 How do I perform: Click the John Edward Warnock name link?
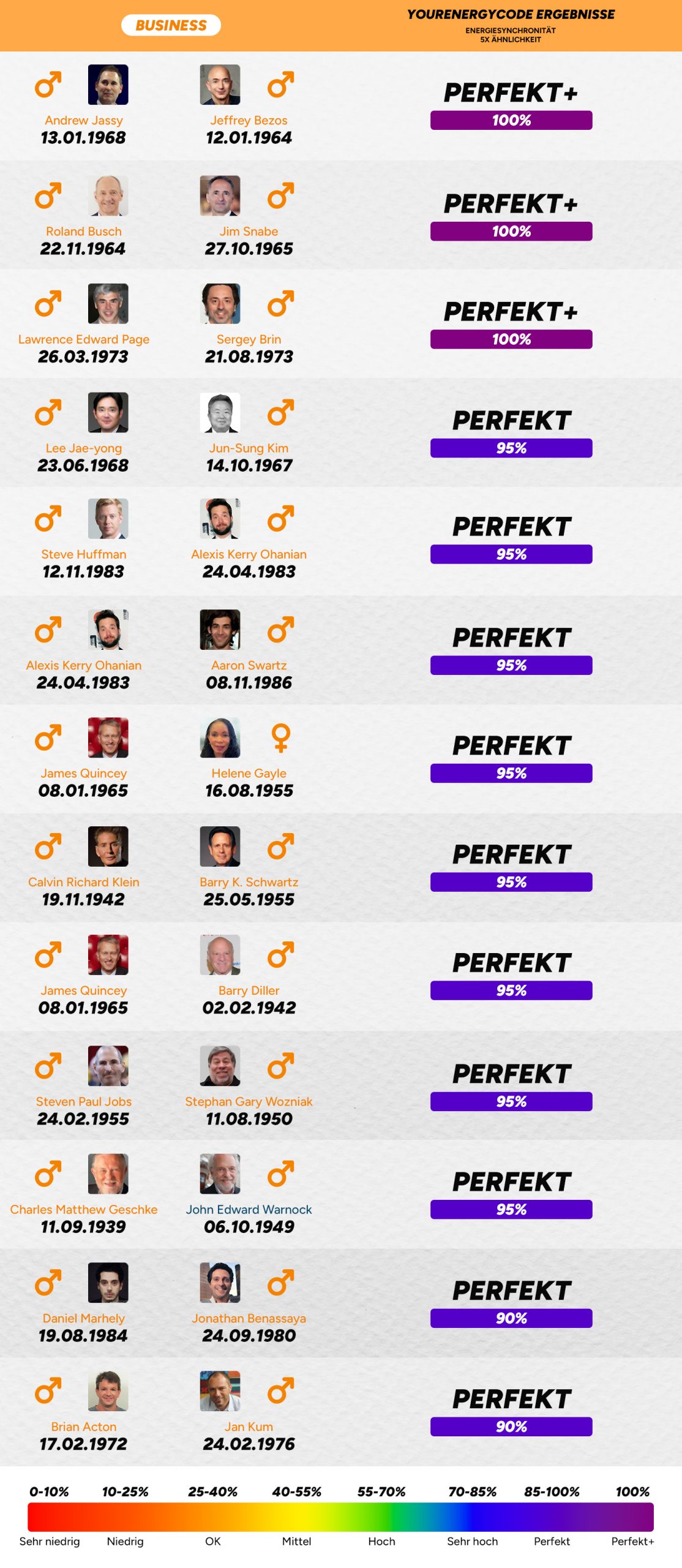click(249, 1210)
